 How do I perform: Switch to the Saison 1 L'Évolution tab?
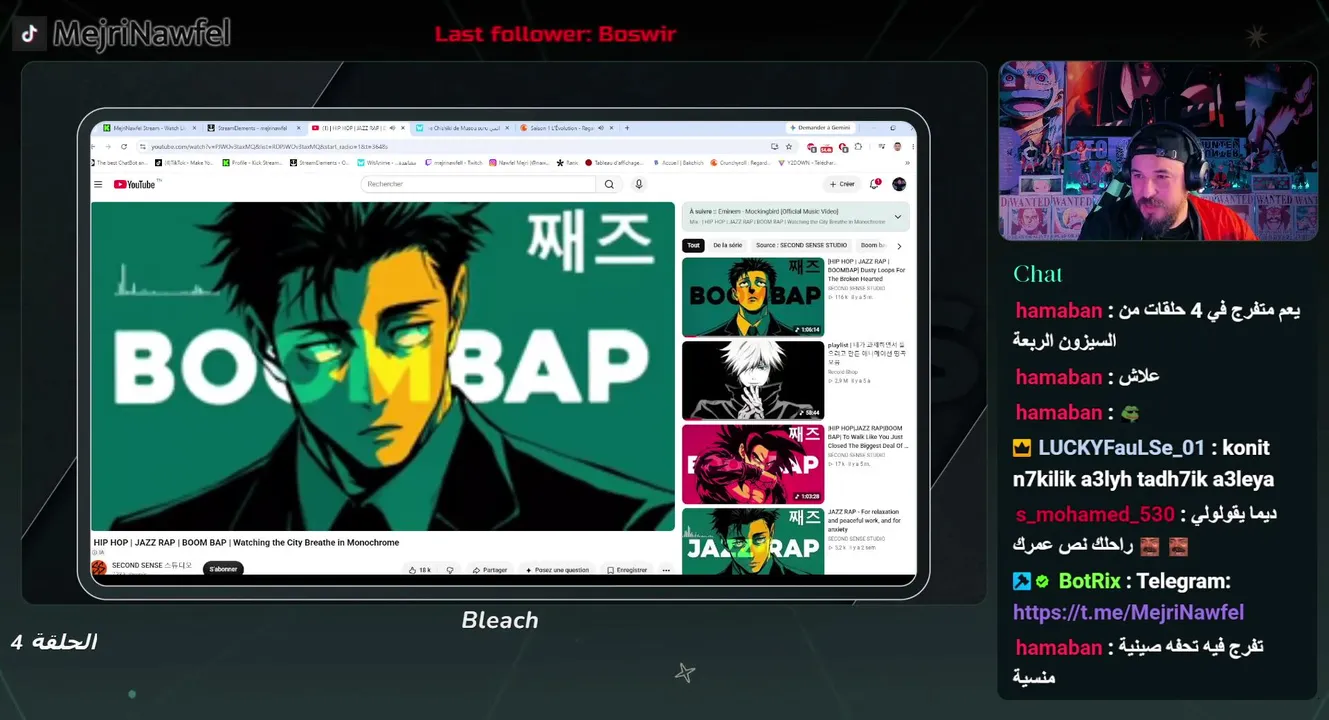click(x=565, y=128)
